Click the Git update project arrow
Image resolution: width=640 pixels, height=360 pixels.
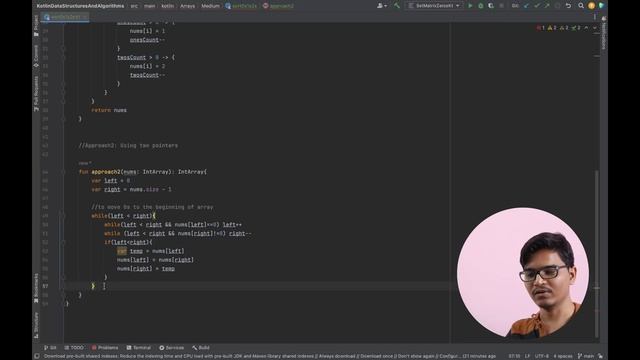coord(526,6)
